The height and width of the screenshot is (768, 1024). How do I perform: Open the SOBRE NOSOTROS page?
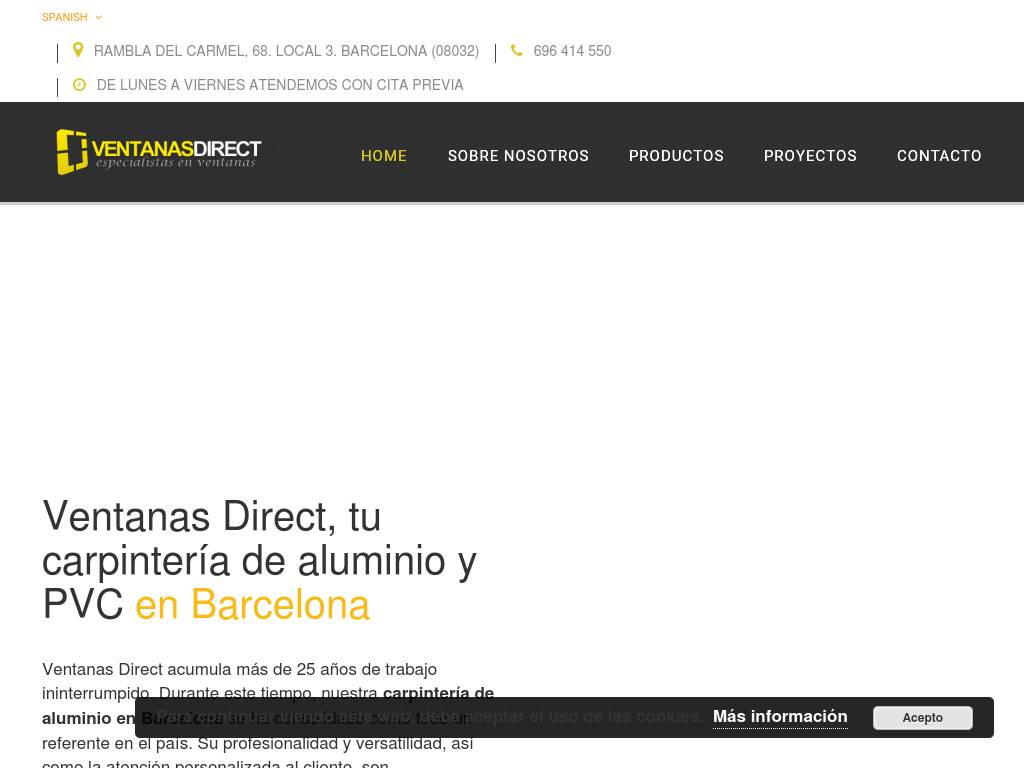[x=518, y=156]
